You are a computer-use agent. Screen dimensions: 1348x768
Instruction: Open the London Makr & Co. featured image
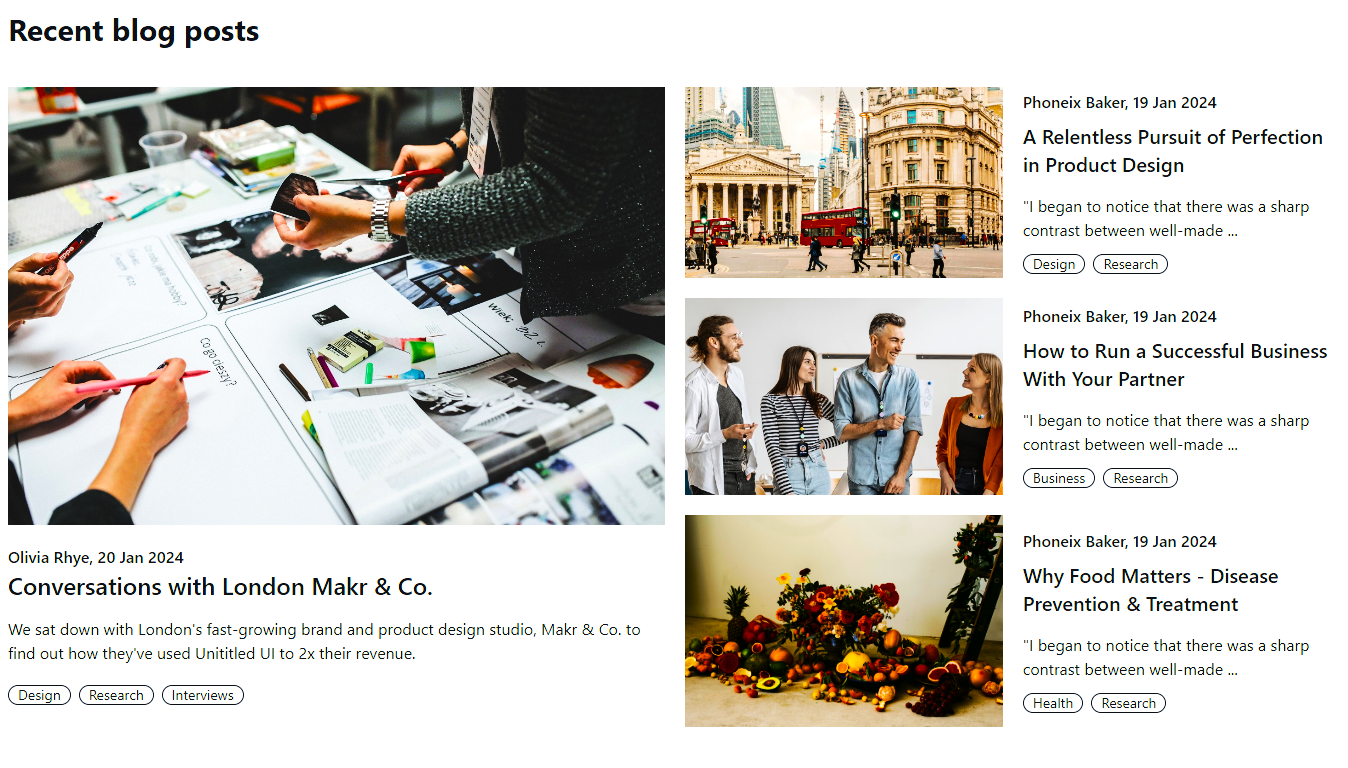(x=336, y=306)
